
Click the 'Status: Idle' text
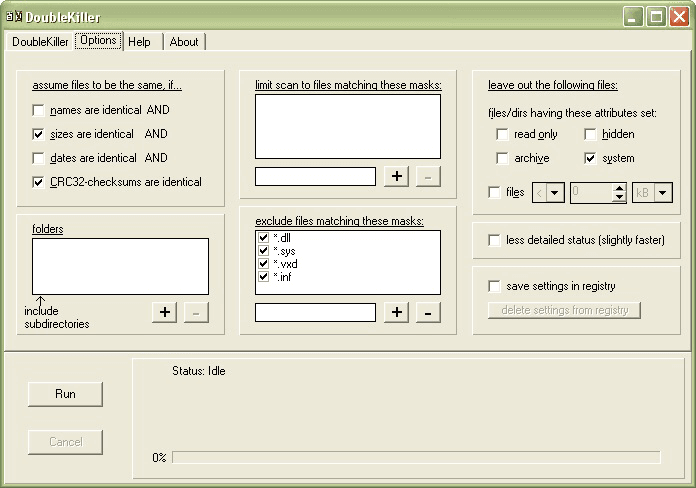198,371
